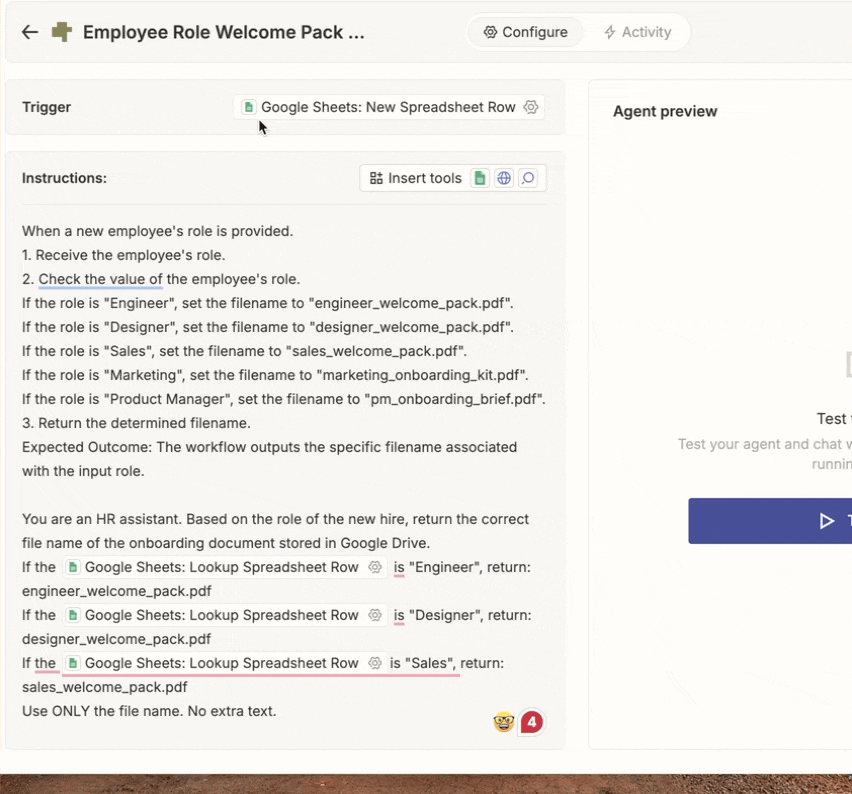Screen dimensions: 852x794
Task: Insert Google Sheets tool via green icon
Action: [x=480, y=178]
